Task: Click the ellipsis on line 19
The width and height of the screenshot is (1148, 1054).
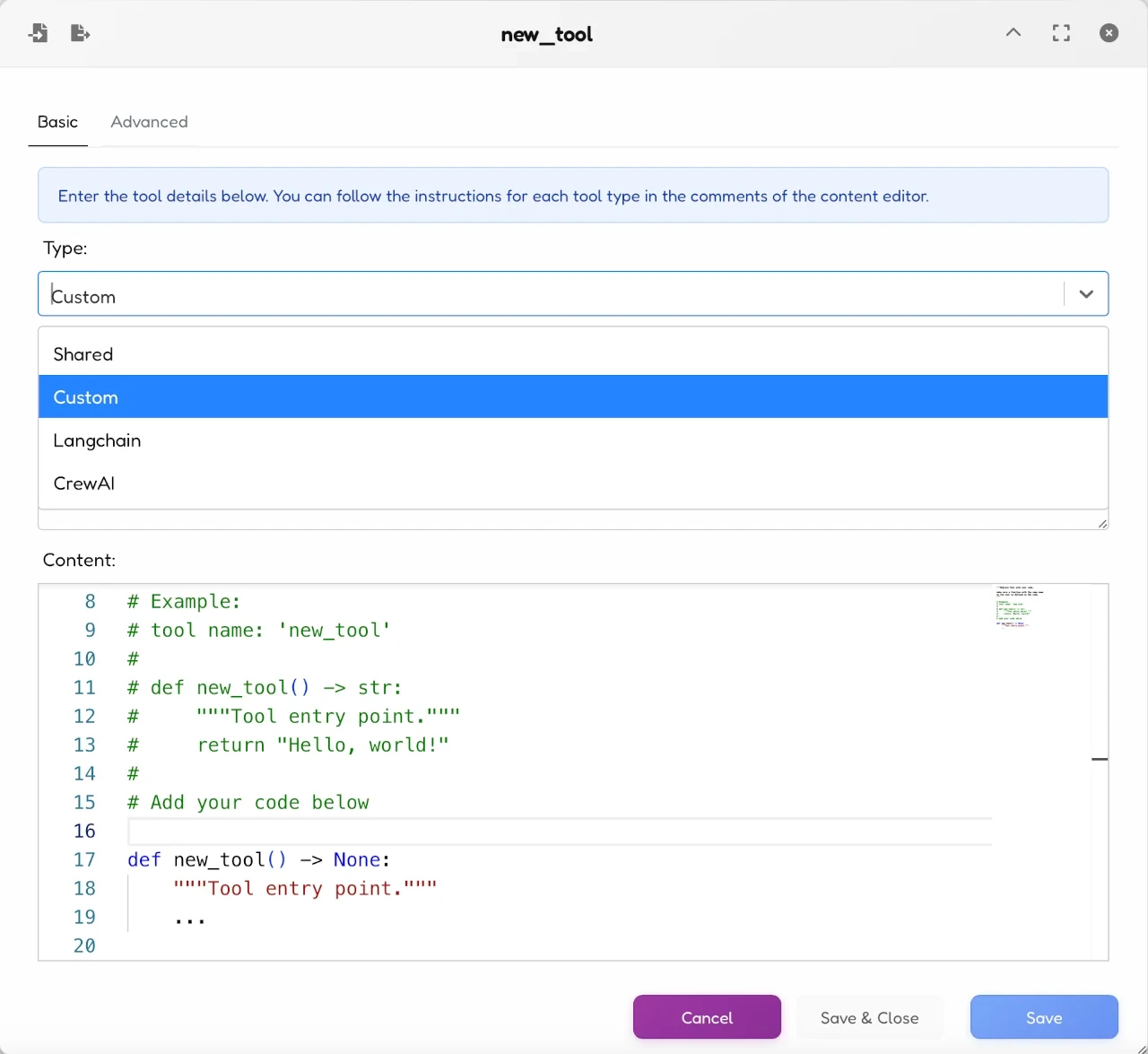Action: [190, 919]
